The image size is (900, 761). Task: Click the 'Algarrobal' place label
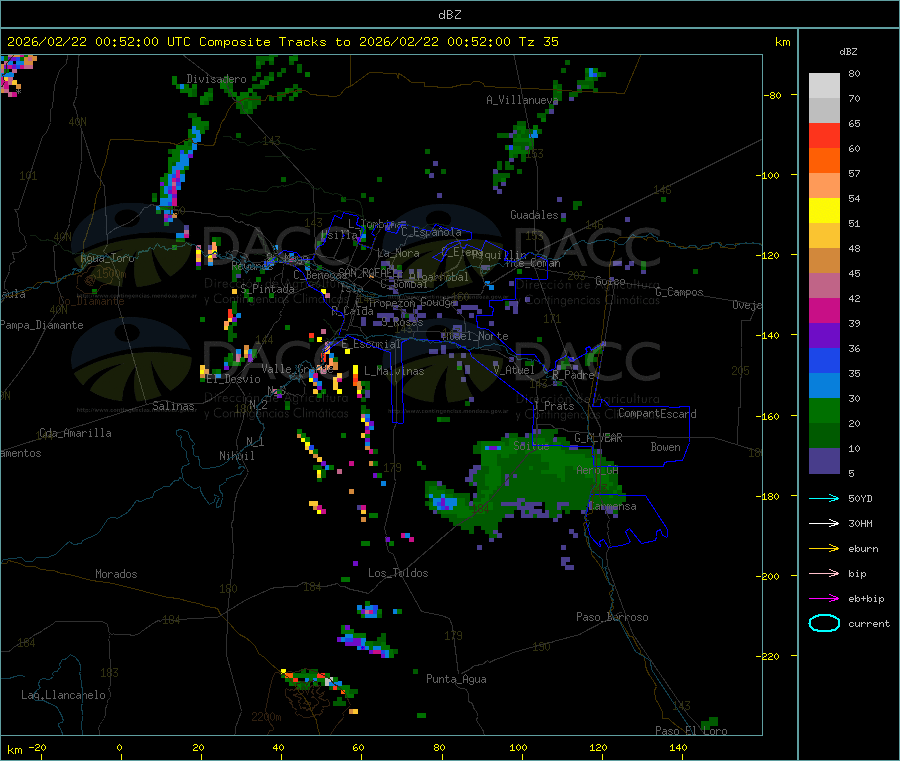pyautogui.click(x=438, y=277)
